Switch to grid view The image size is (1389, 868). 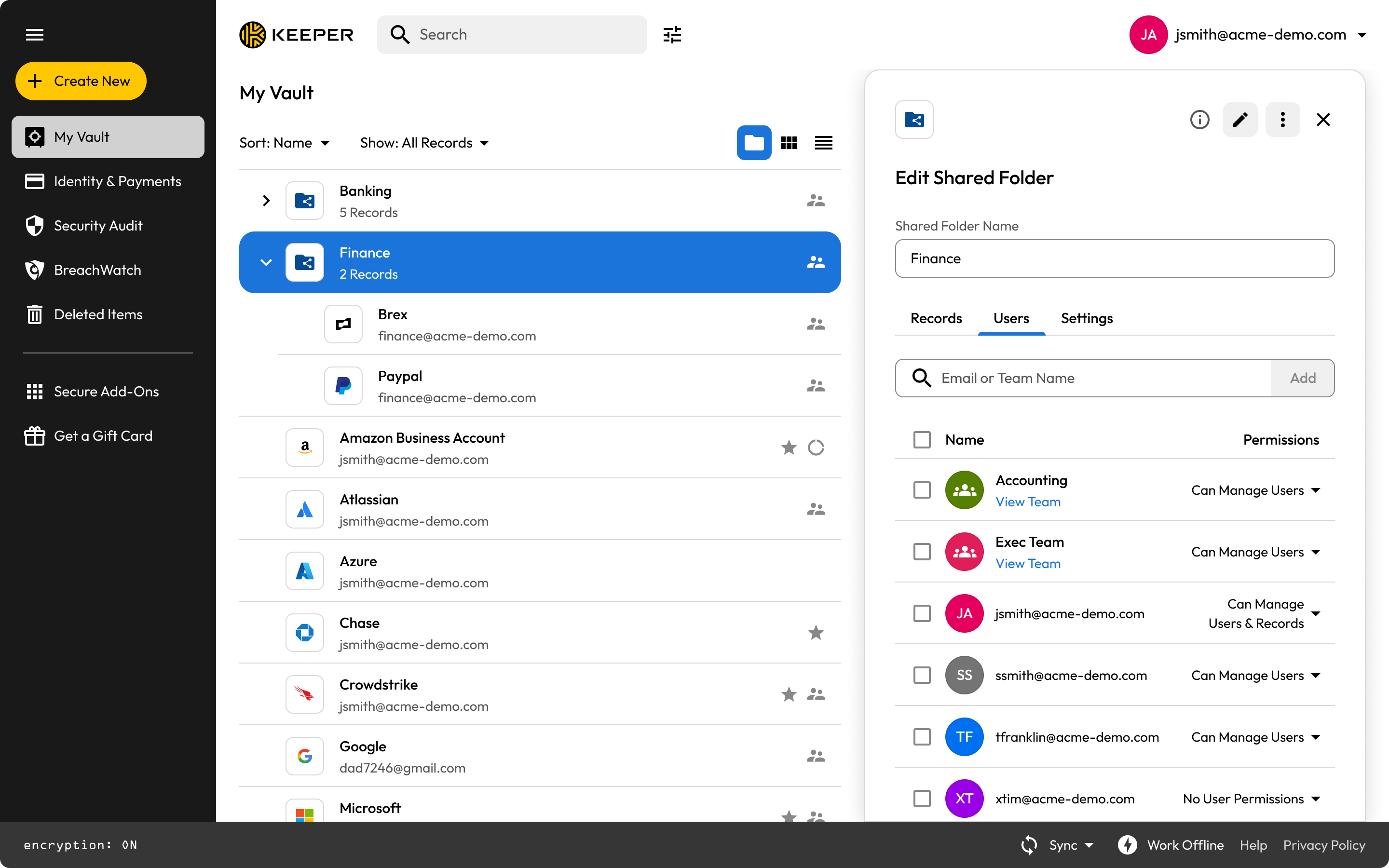(789, 142)
